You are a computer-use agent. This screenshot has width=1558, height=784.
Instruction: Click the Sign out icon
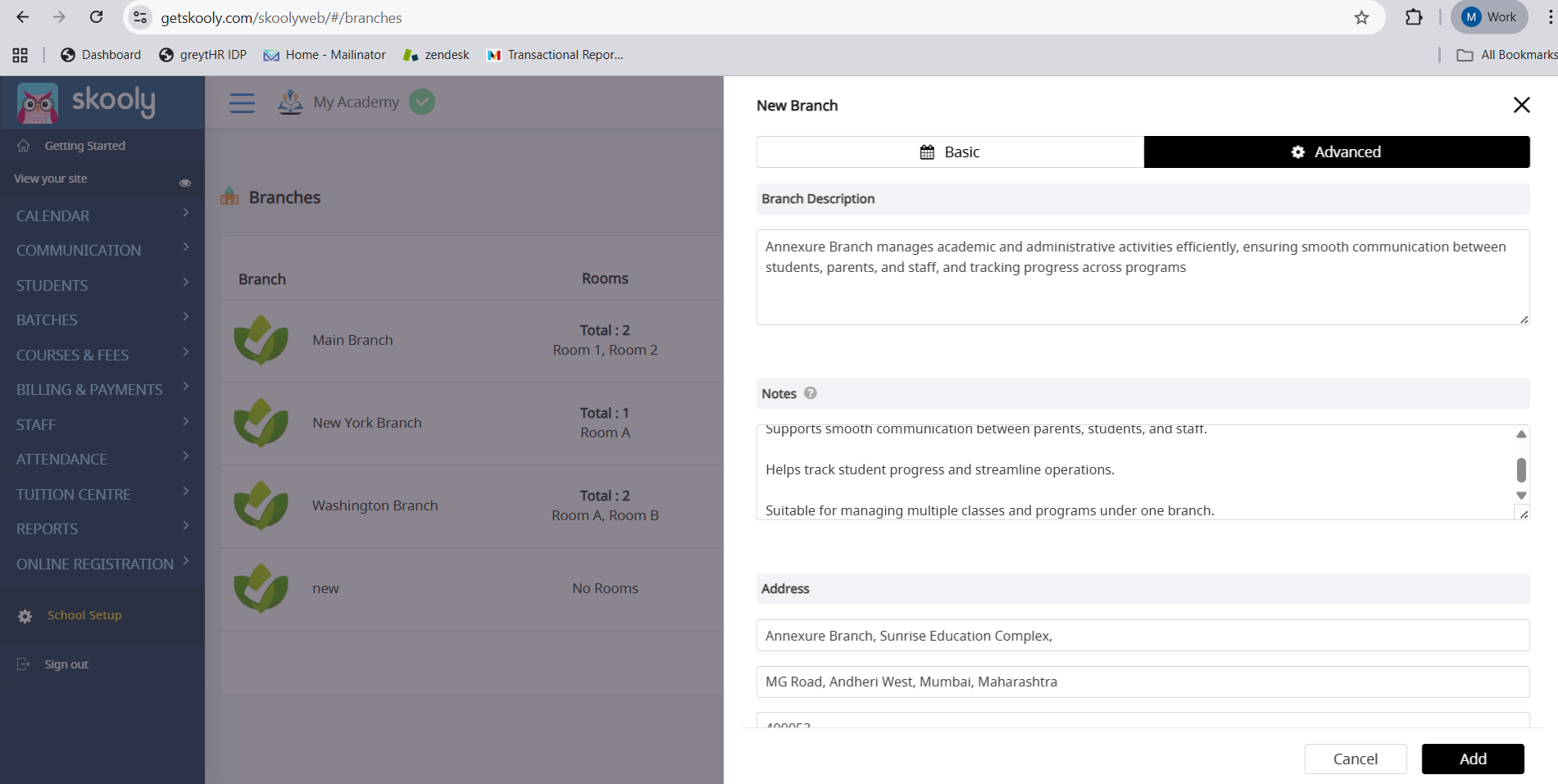pyautogui.click(x=24, y=664)
